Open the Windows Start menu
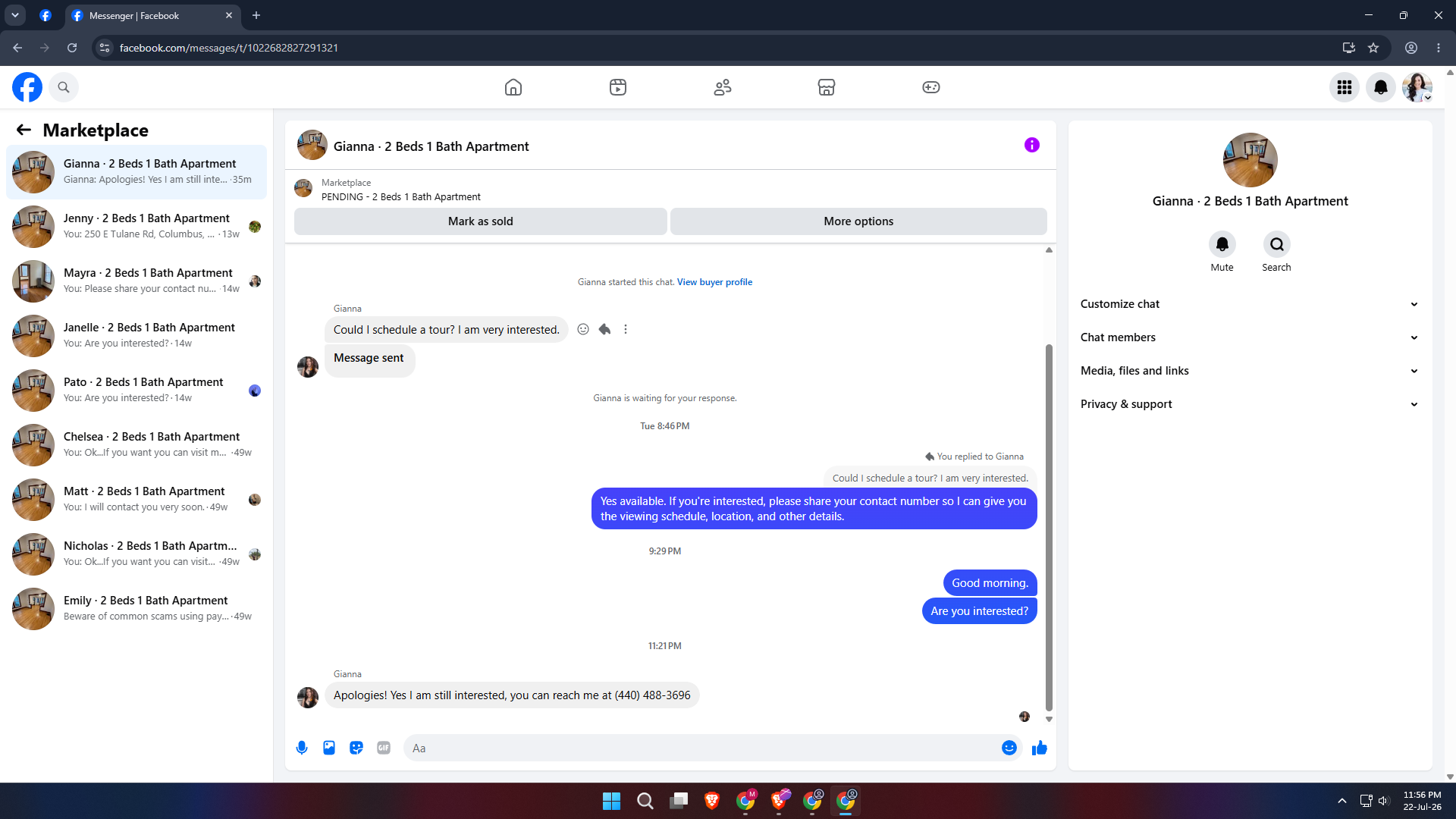This screenshot has width=1456, height=819. tap(611, 801)
